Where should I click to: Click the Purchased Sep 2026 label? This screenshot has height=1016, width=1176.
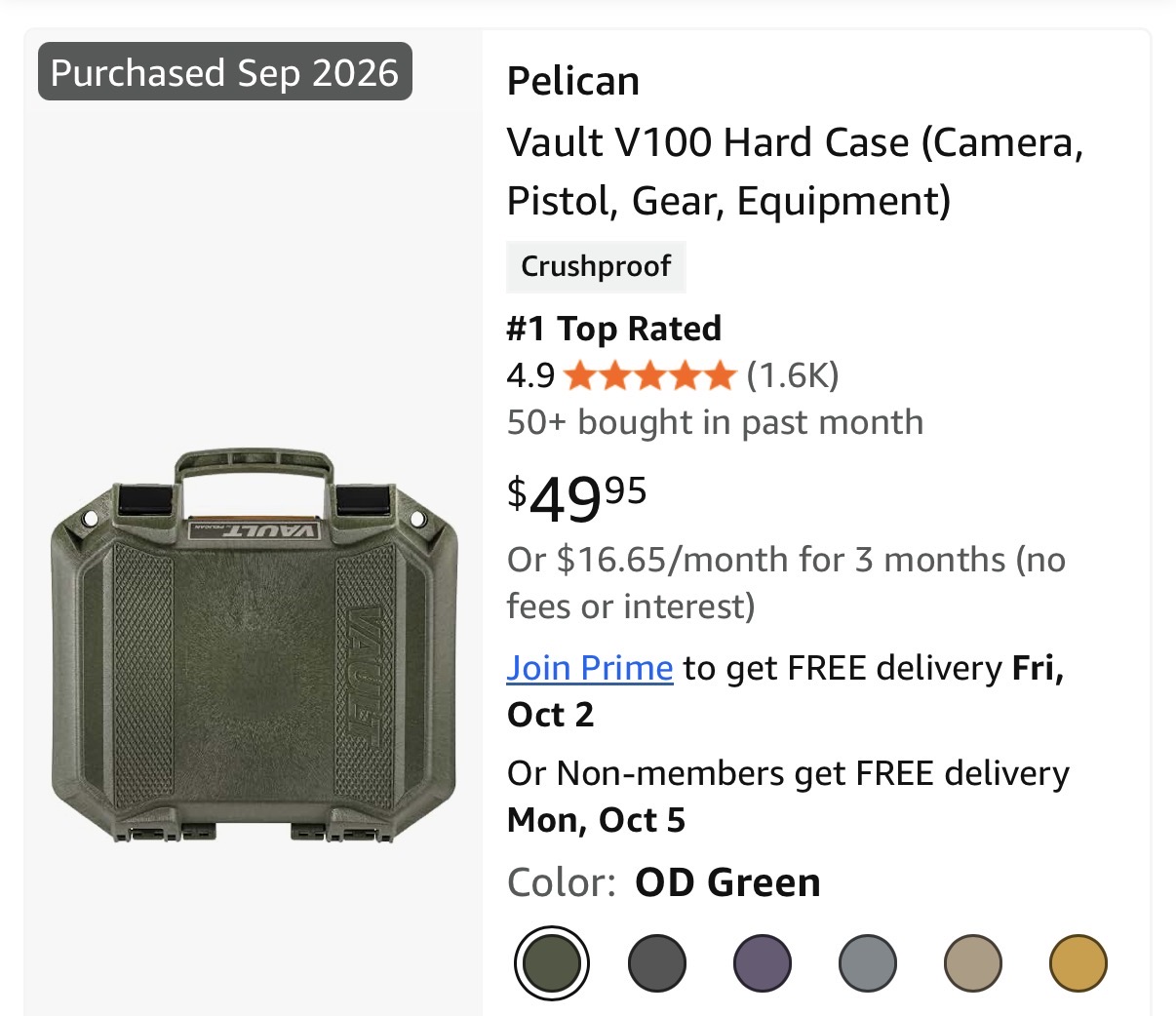coord(225,72)
